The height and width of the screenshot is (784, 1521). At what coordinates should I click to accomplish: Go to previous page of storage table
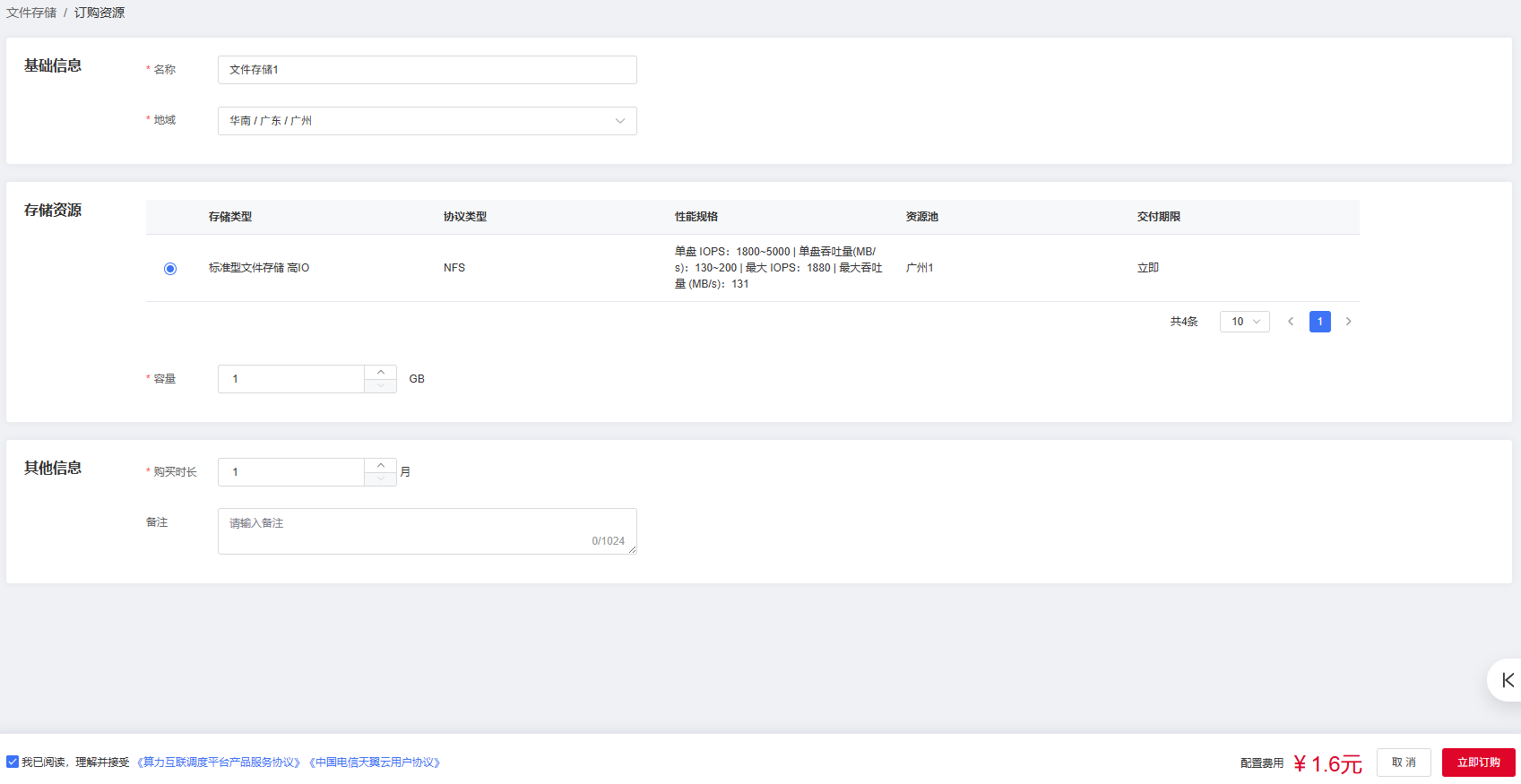(x=1291, y=322)
